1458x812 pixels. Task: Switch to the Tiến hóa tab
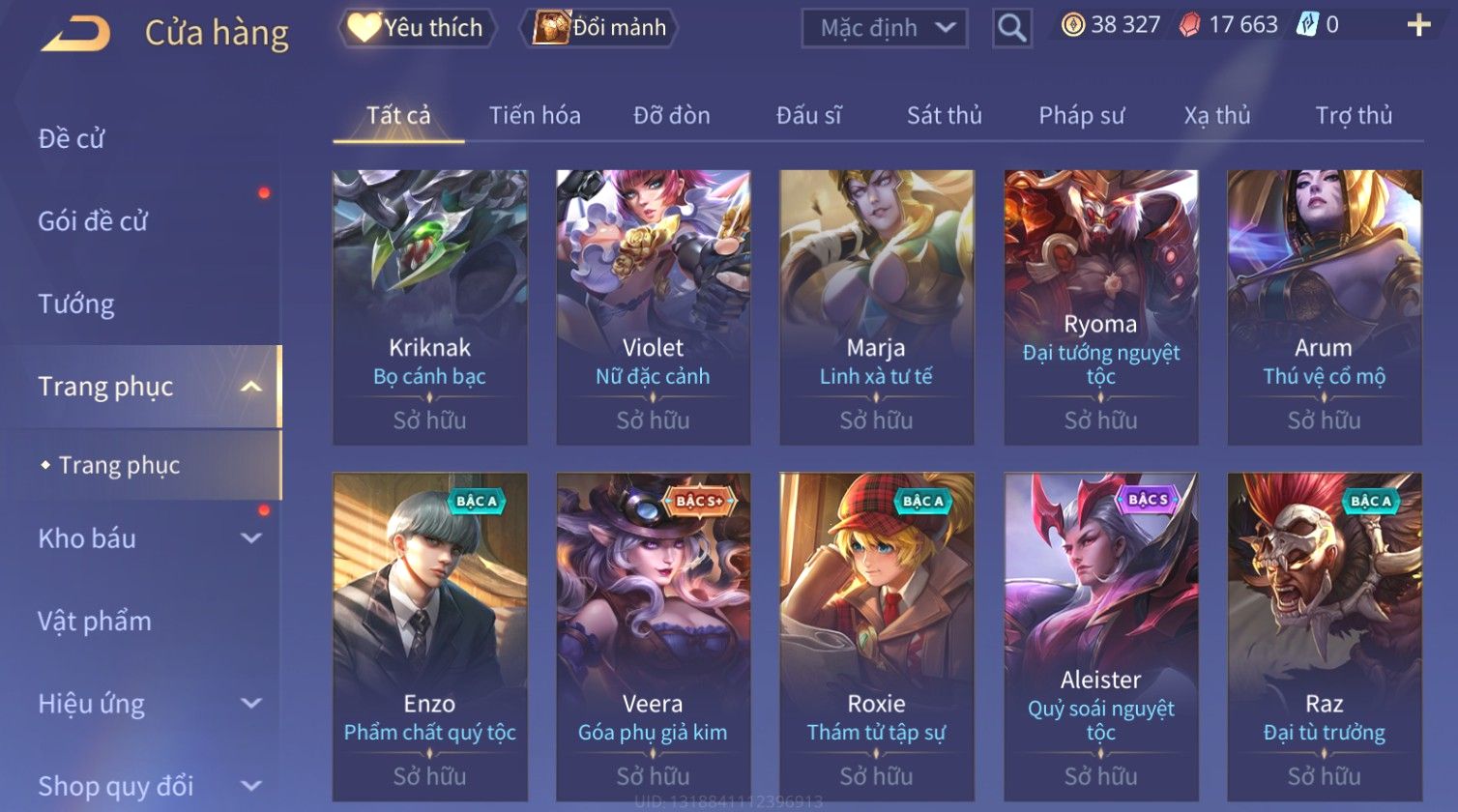[x=535, y=116]
